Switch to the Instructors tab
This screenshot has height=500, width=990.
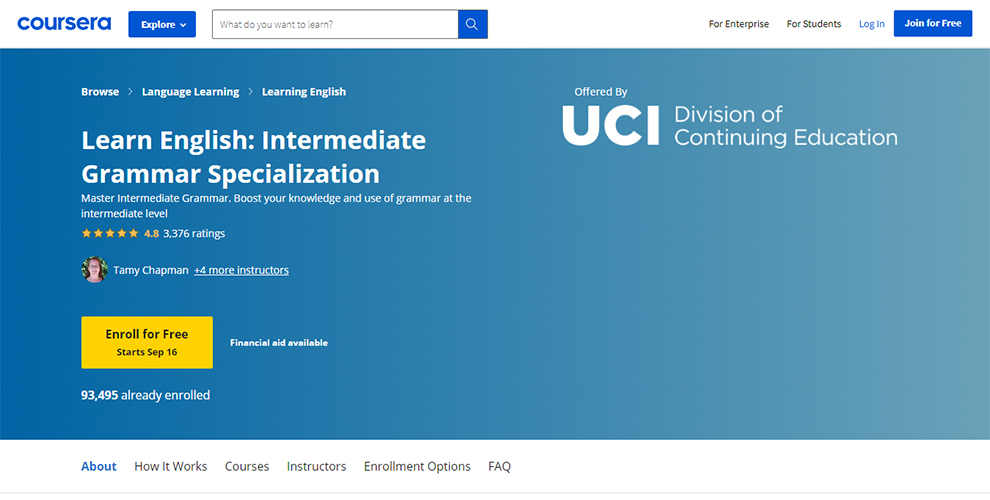[316, 467]
